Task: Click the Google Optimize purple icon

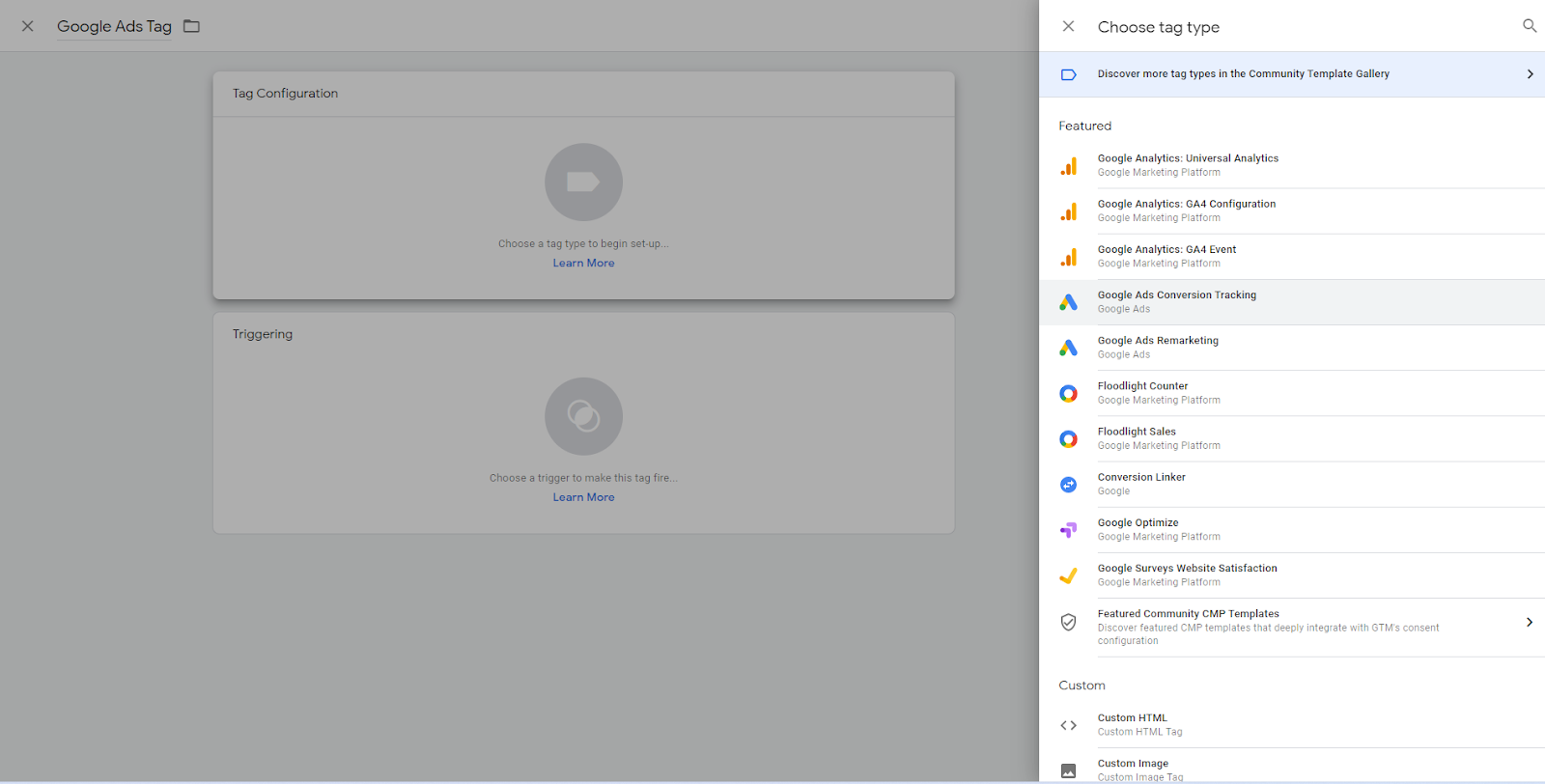Action: point(1068,530)
